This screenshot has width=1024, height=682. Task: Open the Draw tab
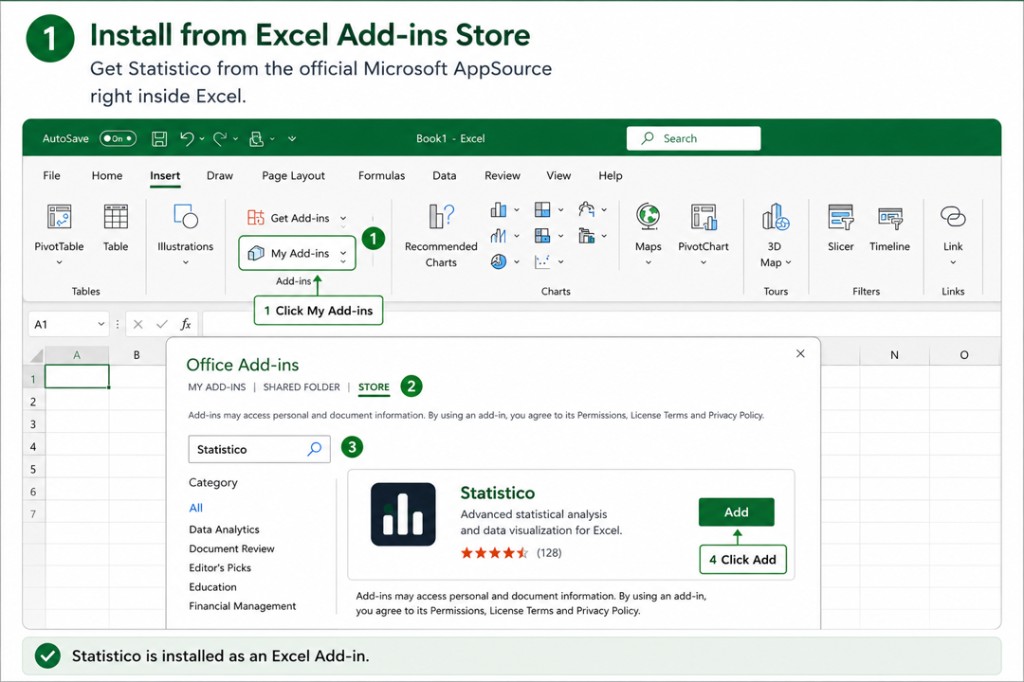tap(219, 176)
